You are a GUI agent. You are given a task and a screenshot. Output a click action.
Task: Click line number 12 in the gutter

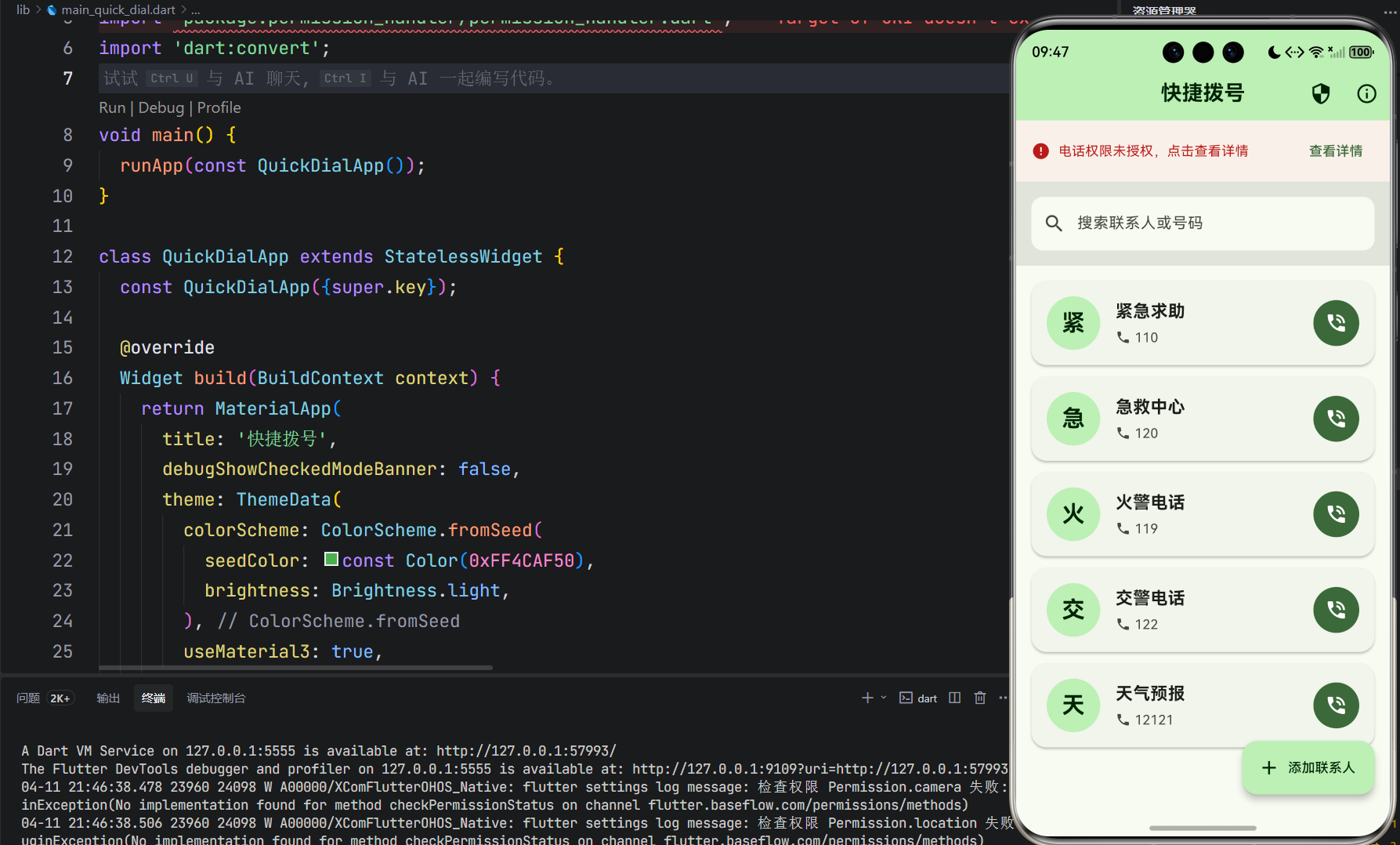click(63, 256)
